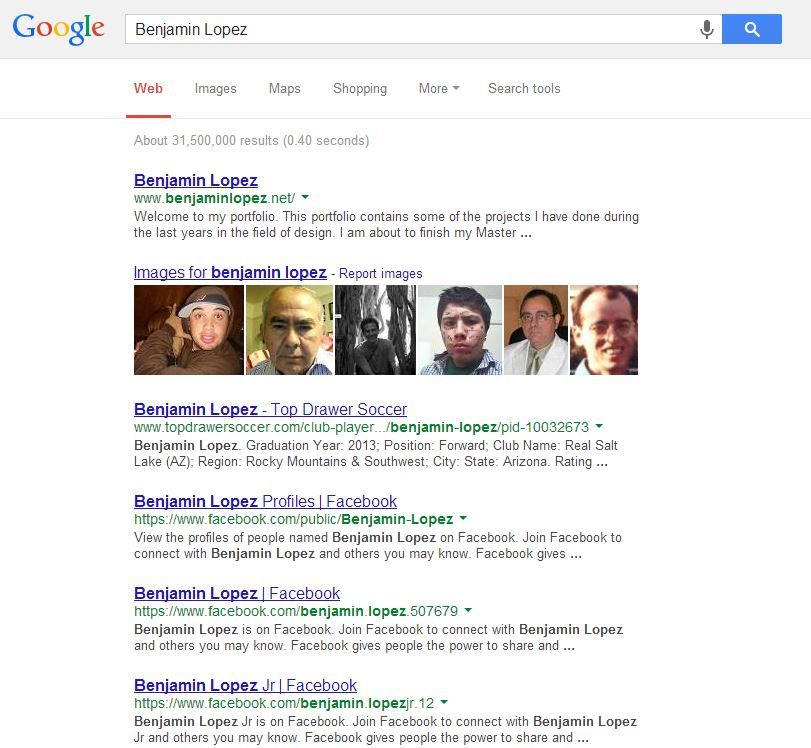Viewport: 811px width, 748px height.
Task: Click the search box containing Benjamin Lopez
Action: click(410, 30)
